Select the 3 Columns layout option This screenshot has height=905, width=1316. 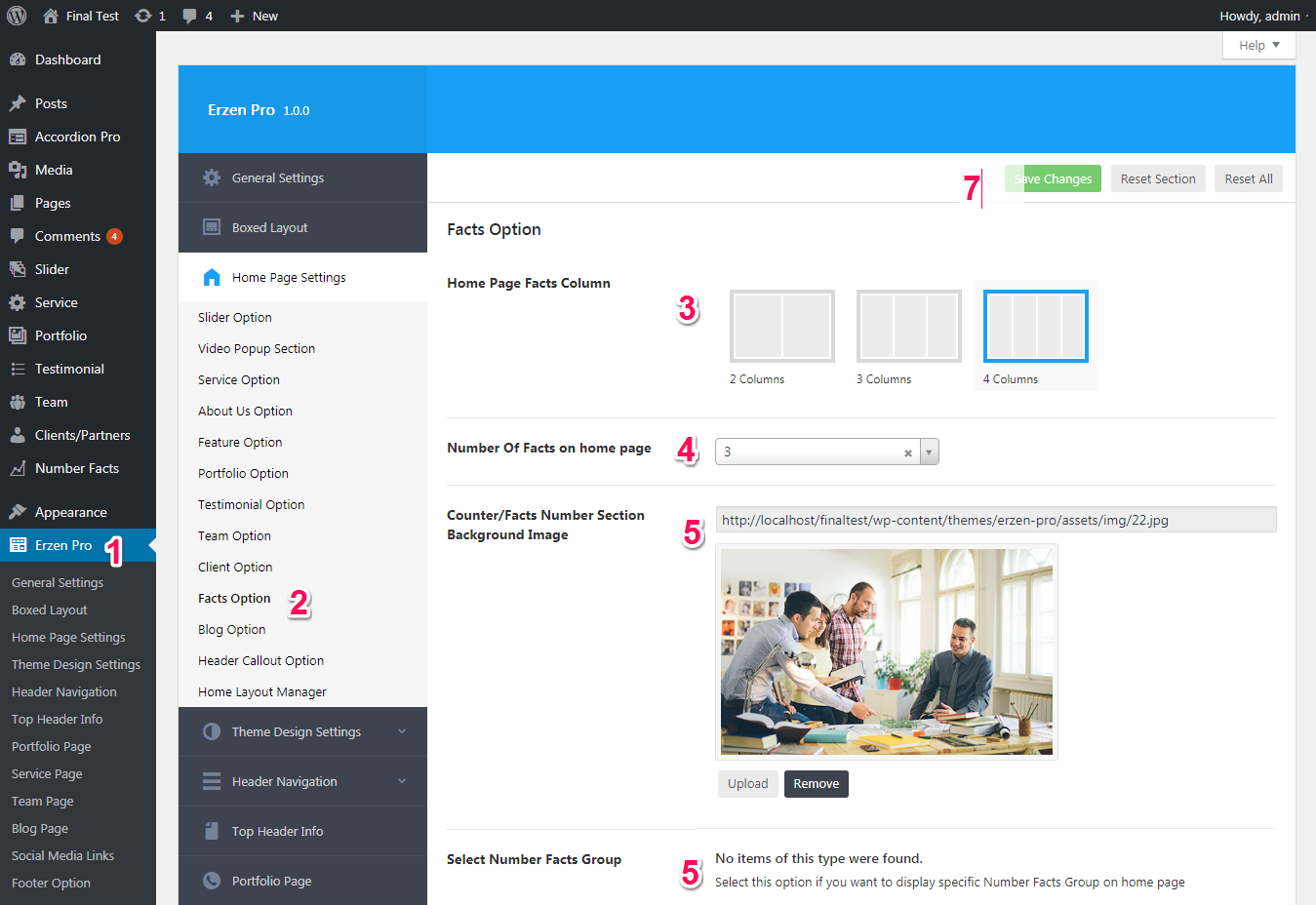point(909,326)
